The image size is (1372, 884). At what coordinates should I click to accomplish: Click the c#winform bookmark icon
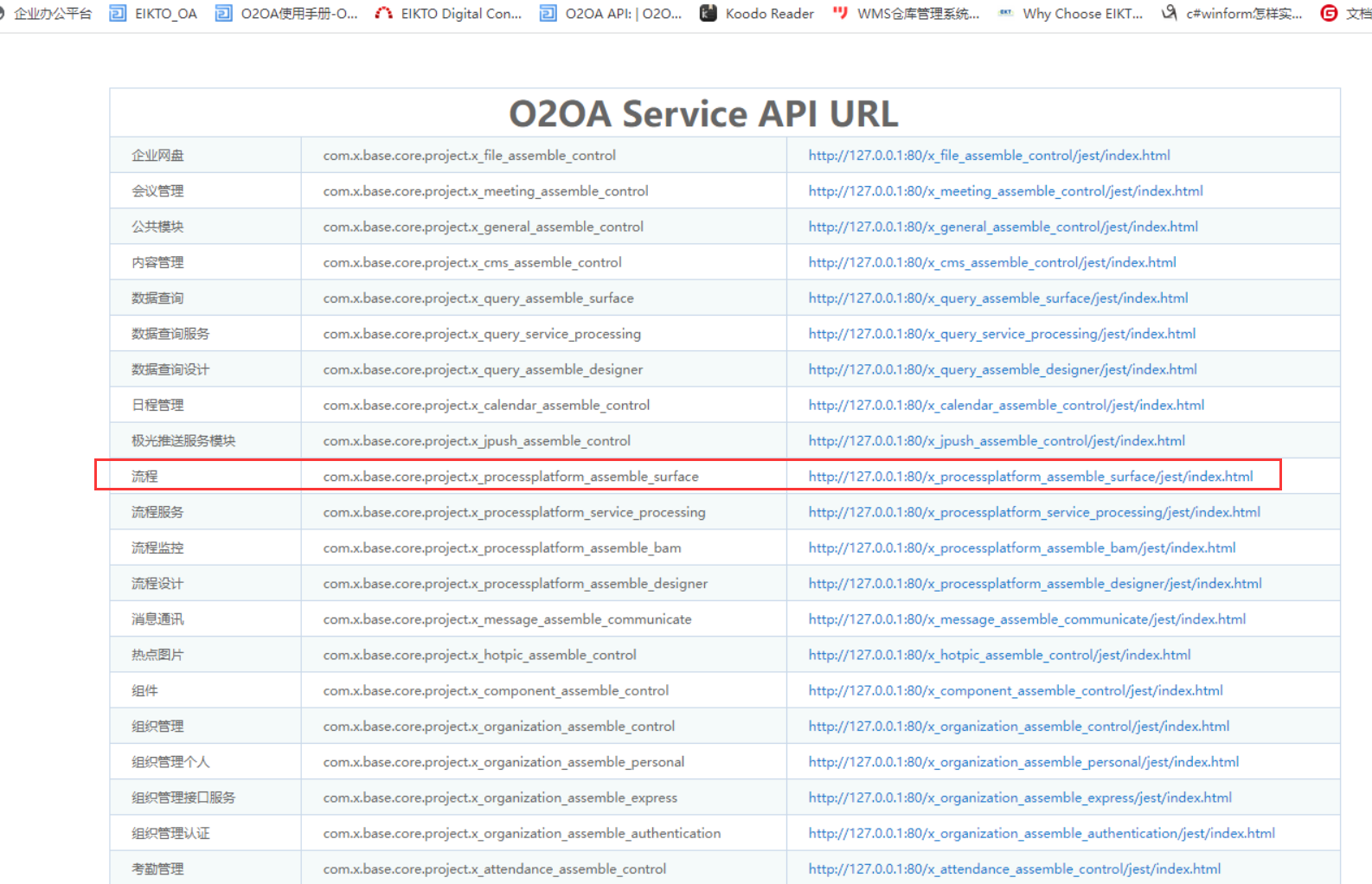pyautogui.click(x=1170, y=13)
